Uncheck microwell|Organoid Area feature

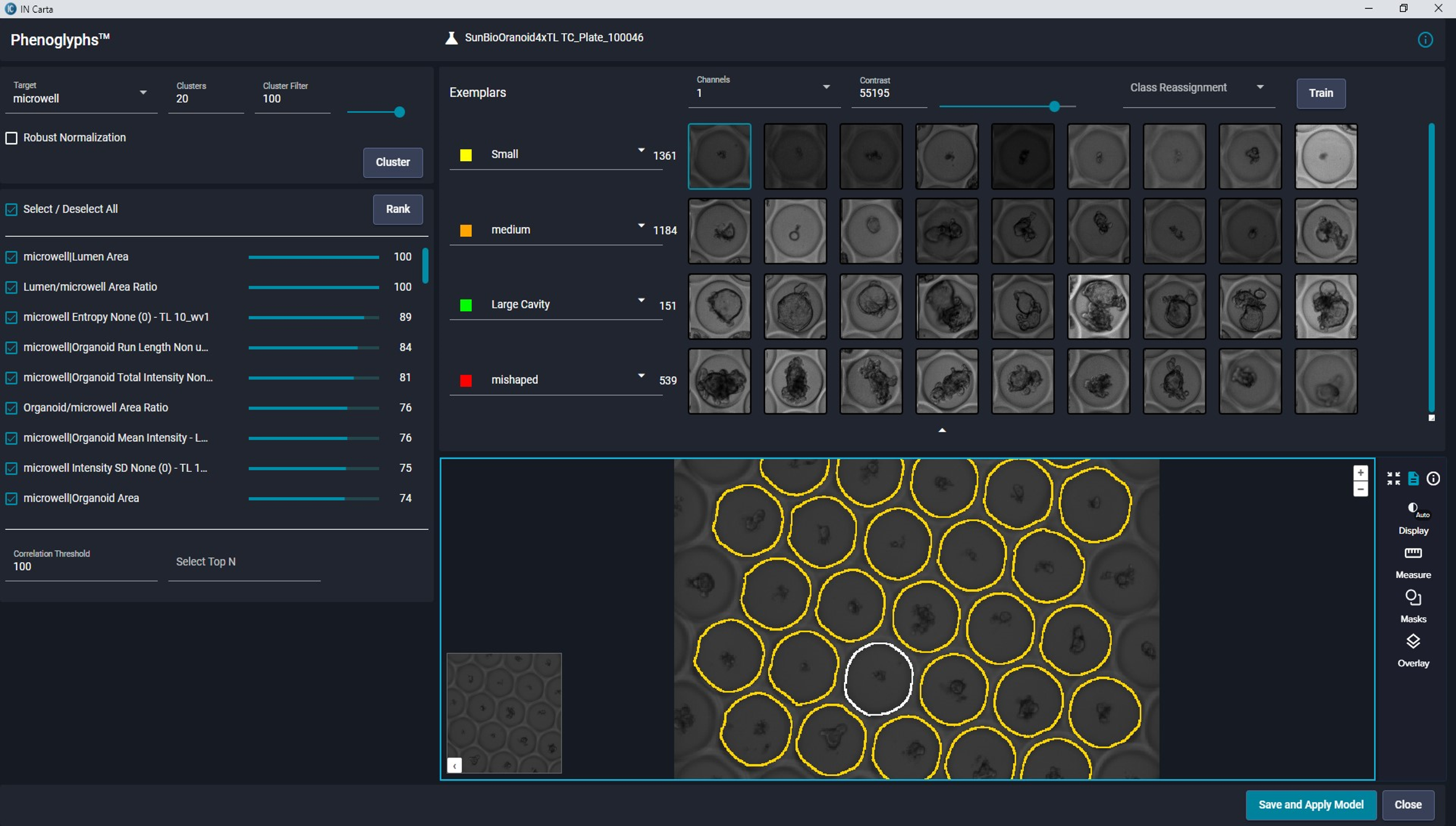[x=12, y=499]
